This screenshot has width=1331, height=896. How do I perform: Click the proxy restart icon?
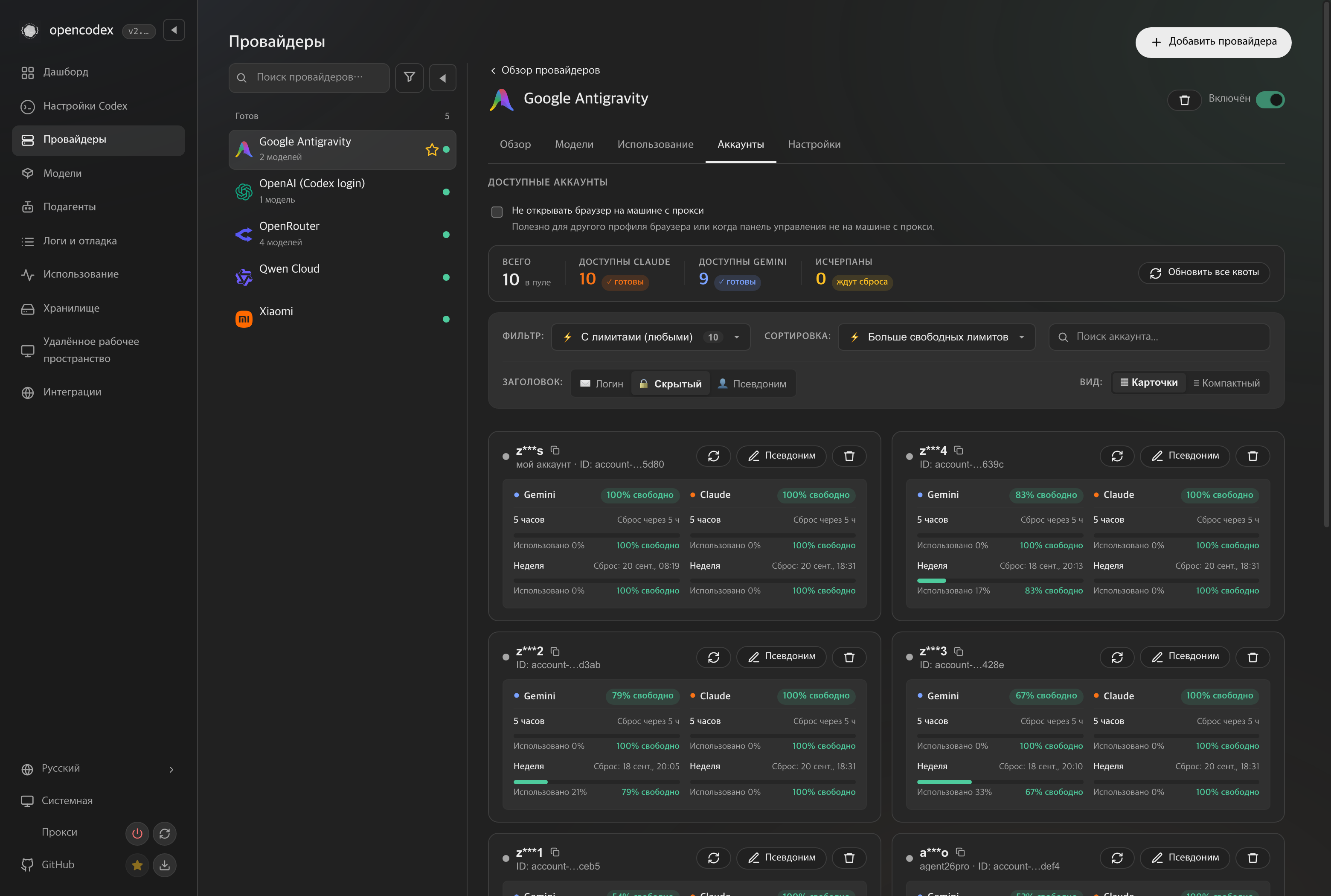[x=165, y=834]
